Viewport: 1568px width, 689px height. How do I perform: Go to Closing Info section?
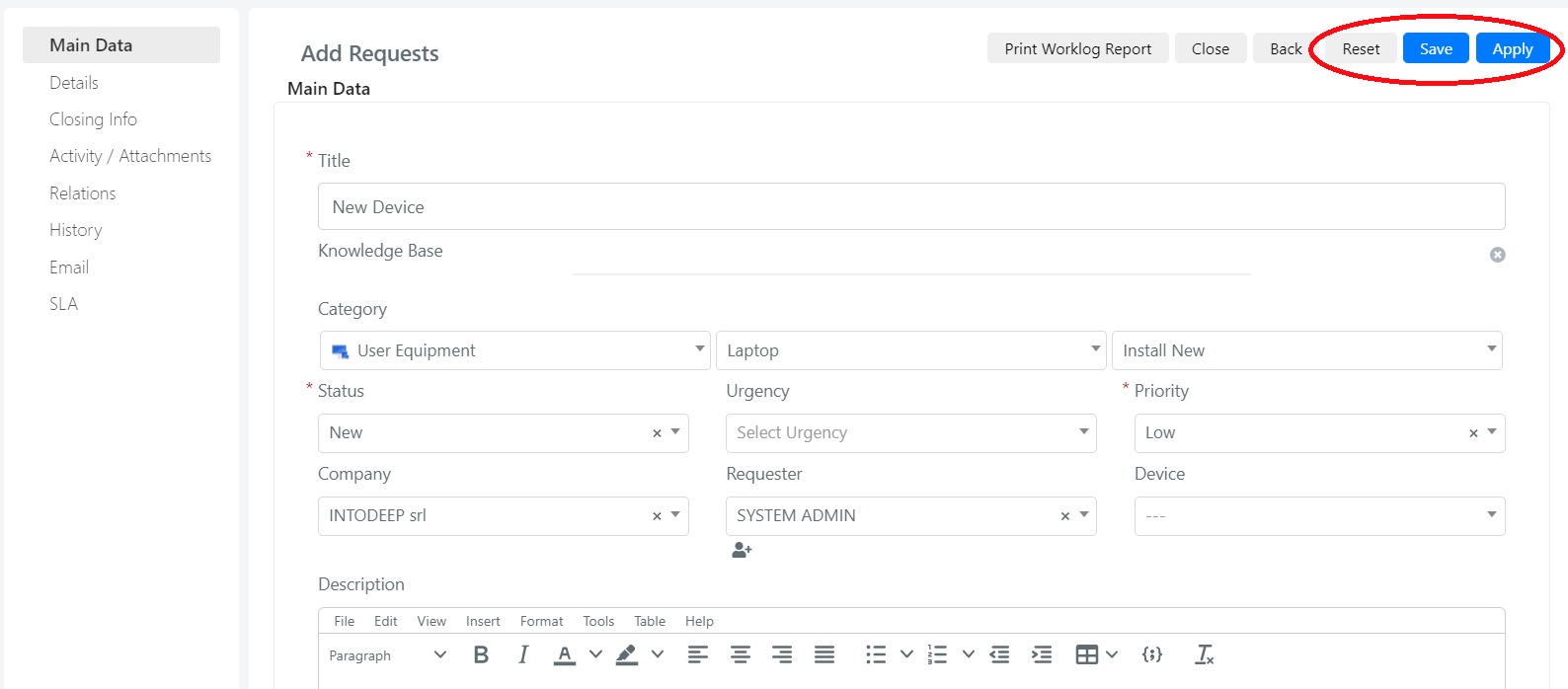pyautogui.click(x=94, y=119)
